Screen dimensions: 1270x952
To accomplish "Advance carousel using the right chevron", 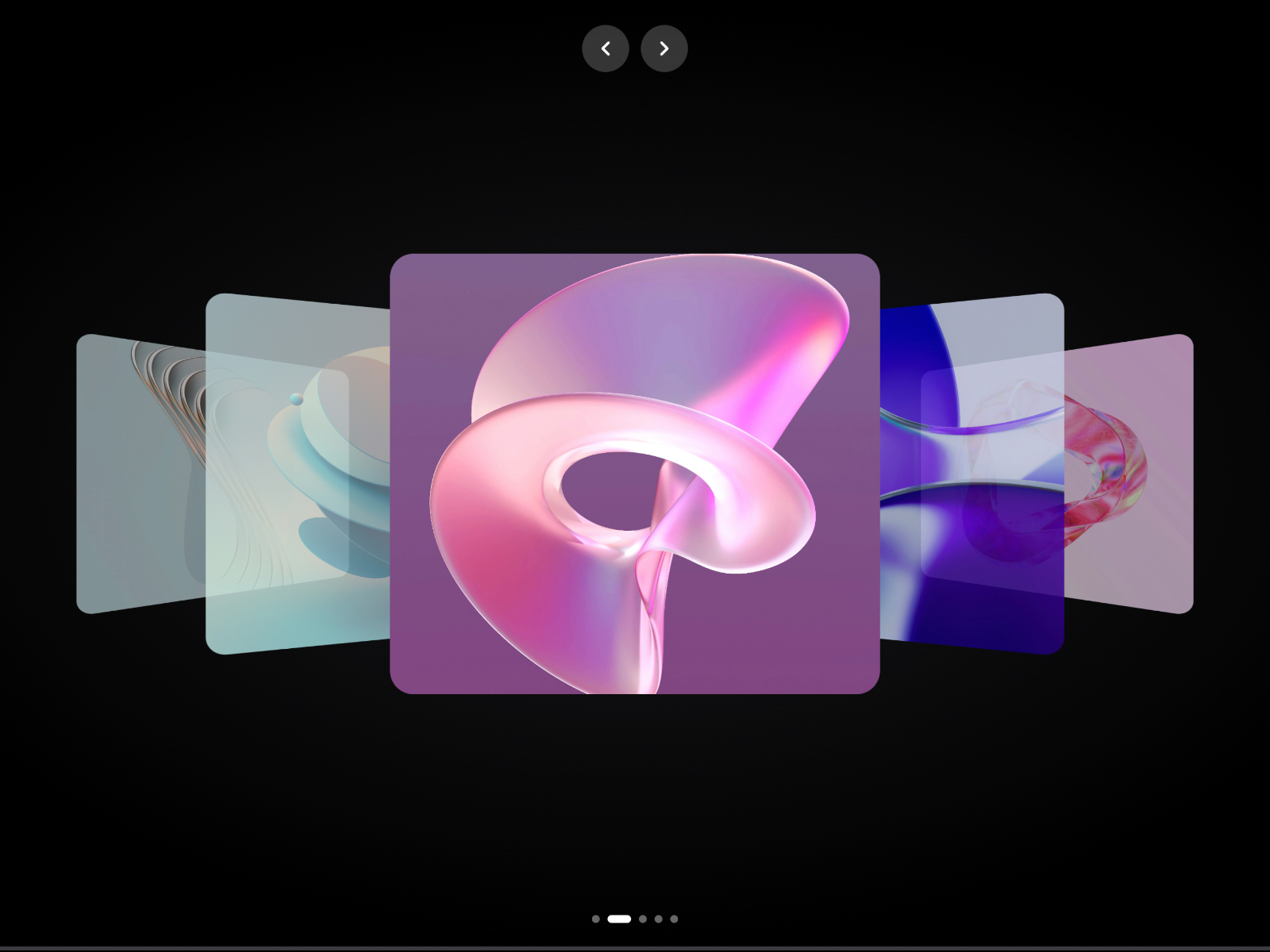I will coord(664,48).
